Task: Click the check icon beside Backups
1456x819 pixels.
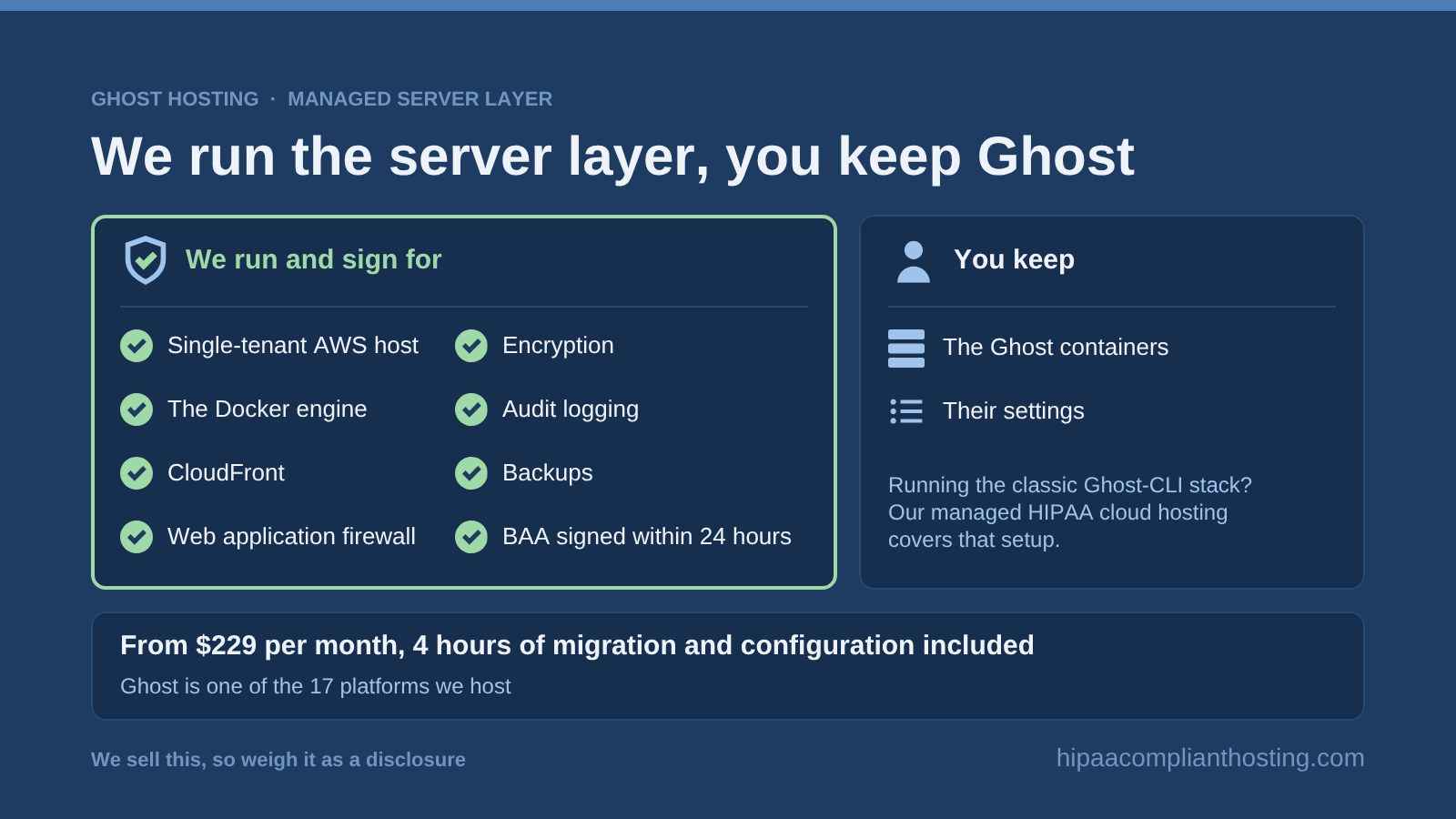Action: 471,473
